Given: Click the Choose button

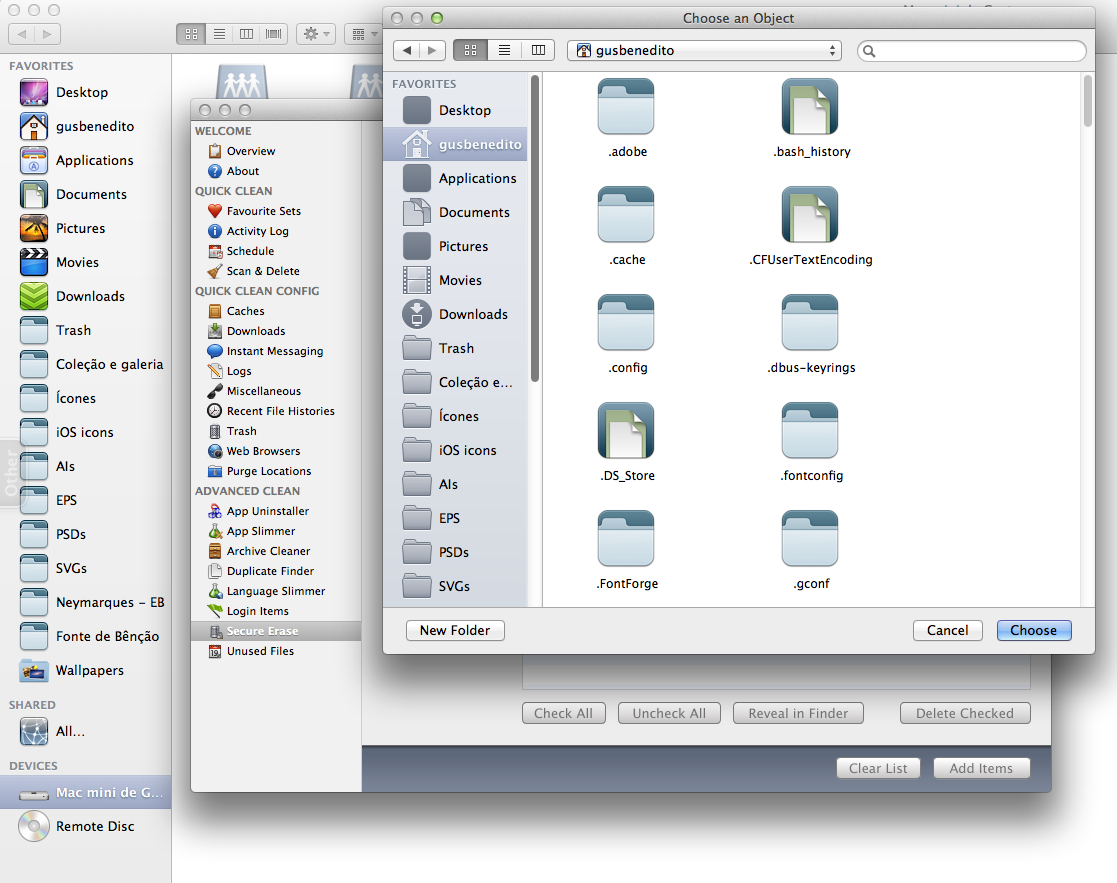Looking at the screenshot, I should click(x=1034, y=630).
